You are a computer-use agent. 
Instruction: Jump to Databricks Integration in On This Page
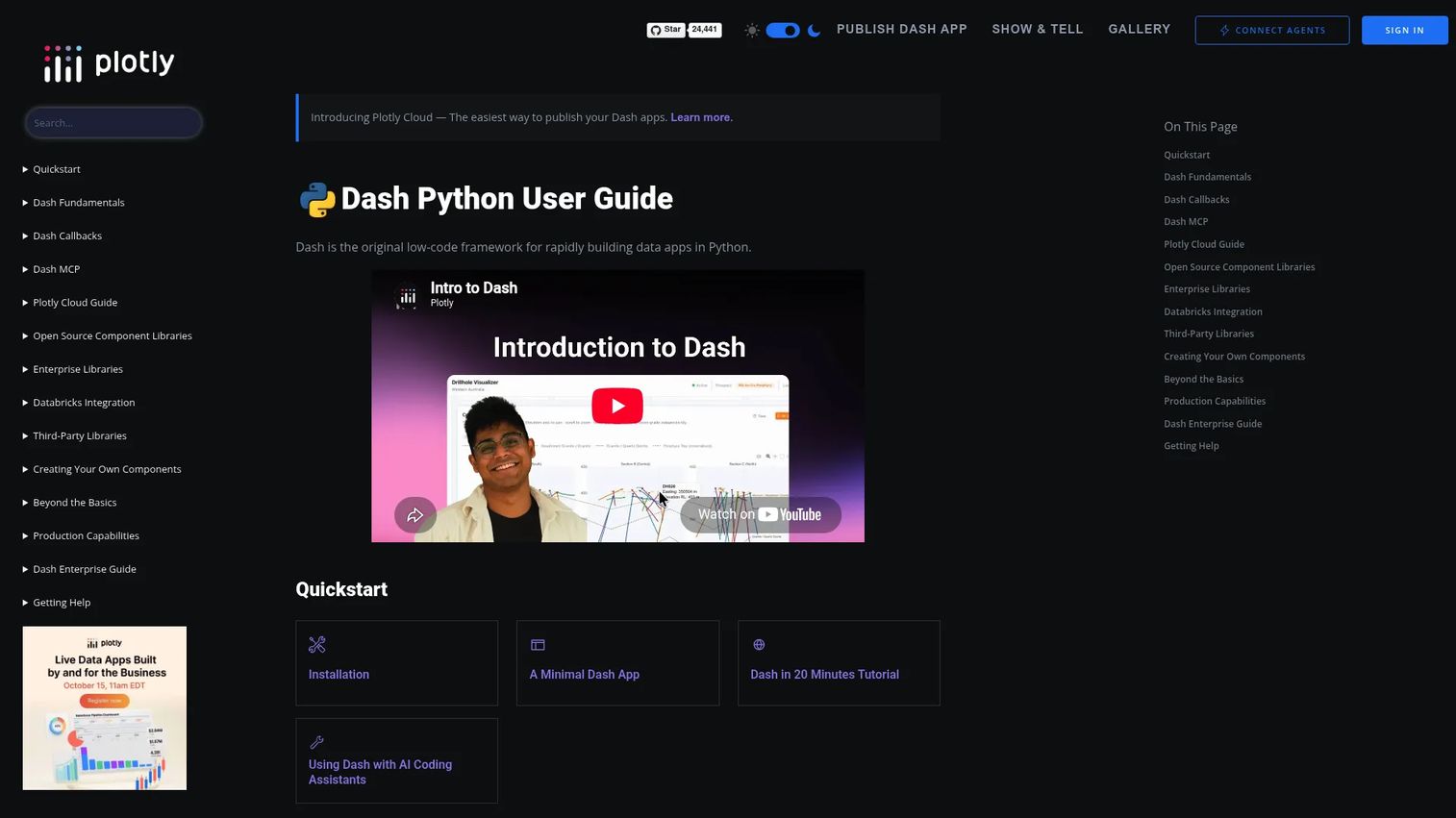click(1213, 311)
